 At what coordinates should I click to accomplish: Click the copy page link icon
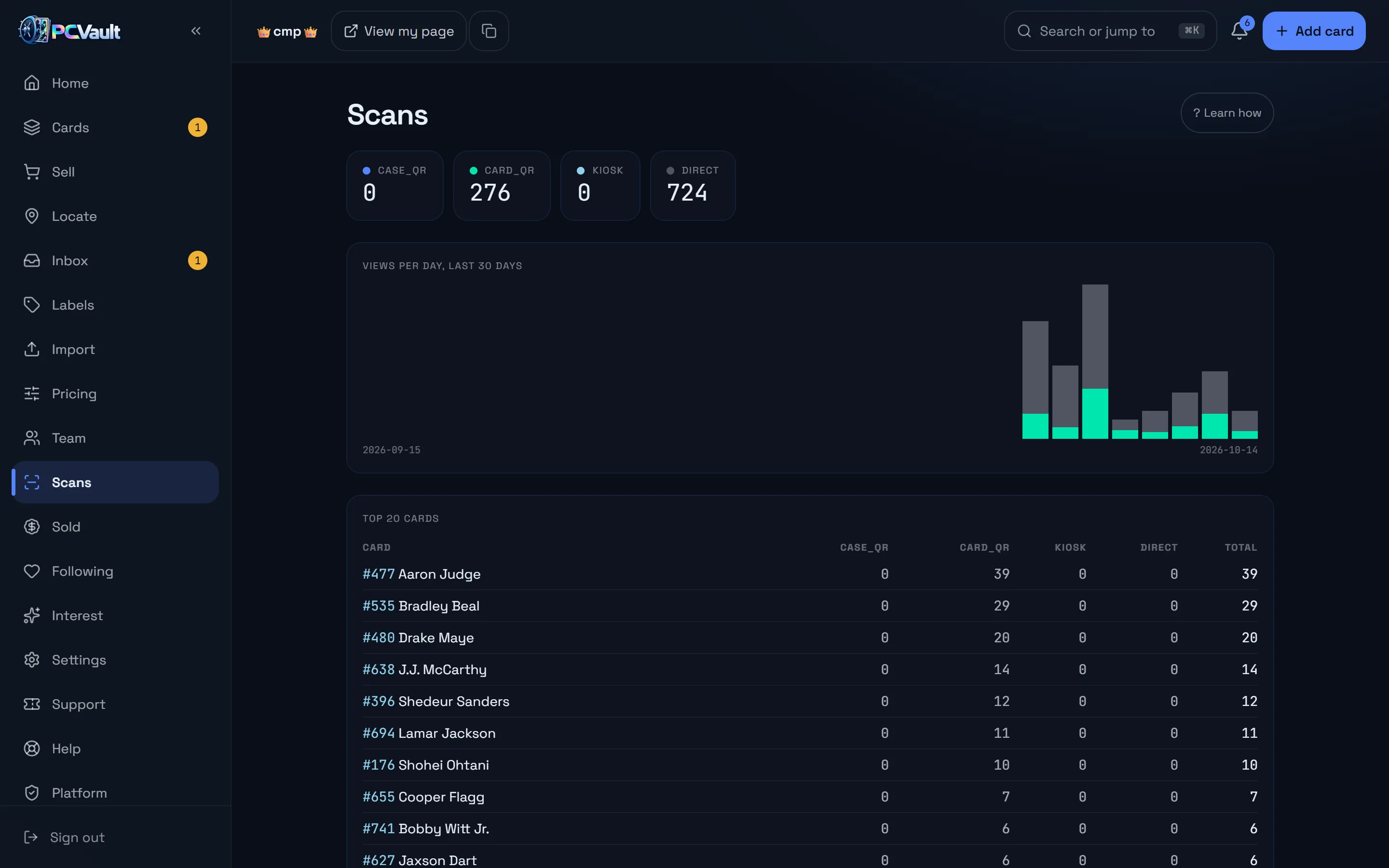pos(489,31)
